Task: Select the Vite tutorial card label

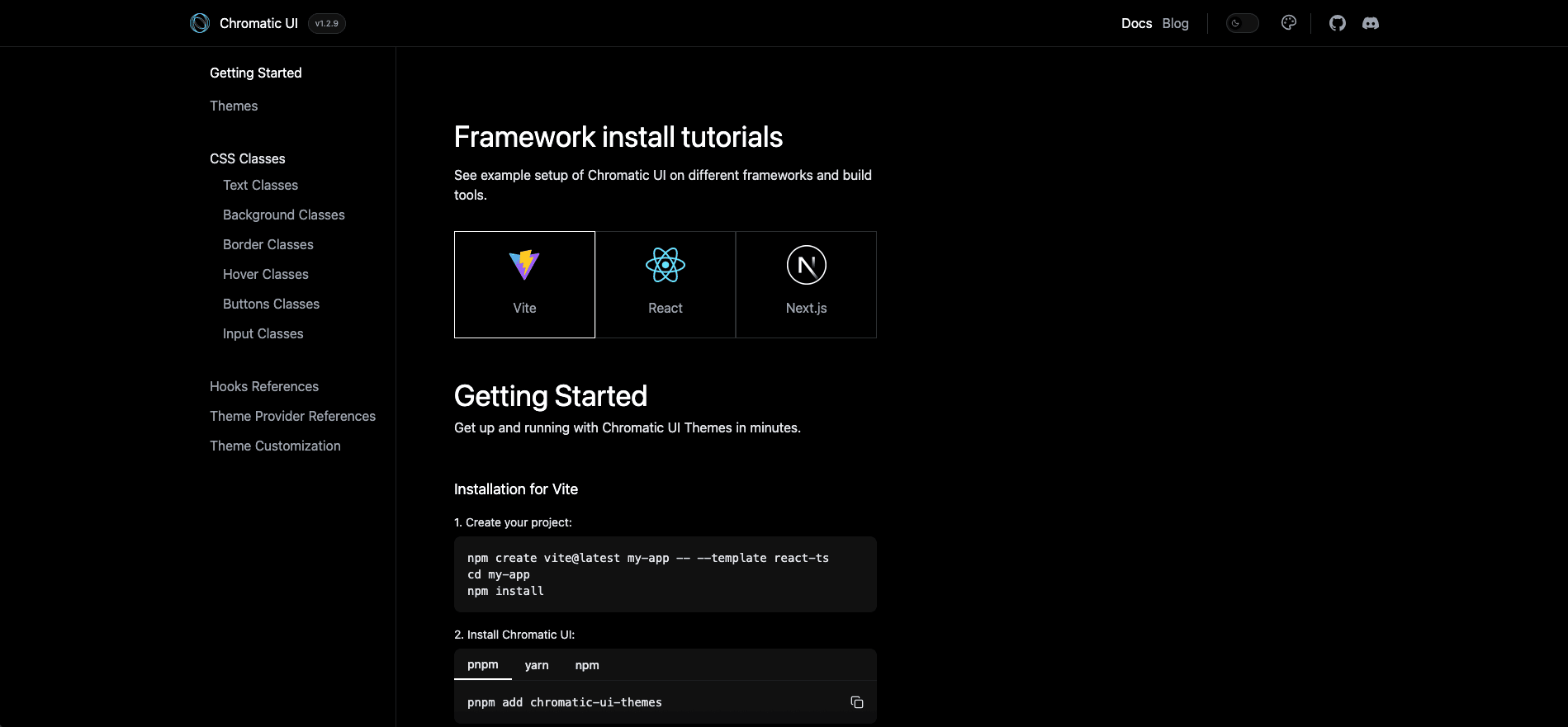Action: [524, 308]
